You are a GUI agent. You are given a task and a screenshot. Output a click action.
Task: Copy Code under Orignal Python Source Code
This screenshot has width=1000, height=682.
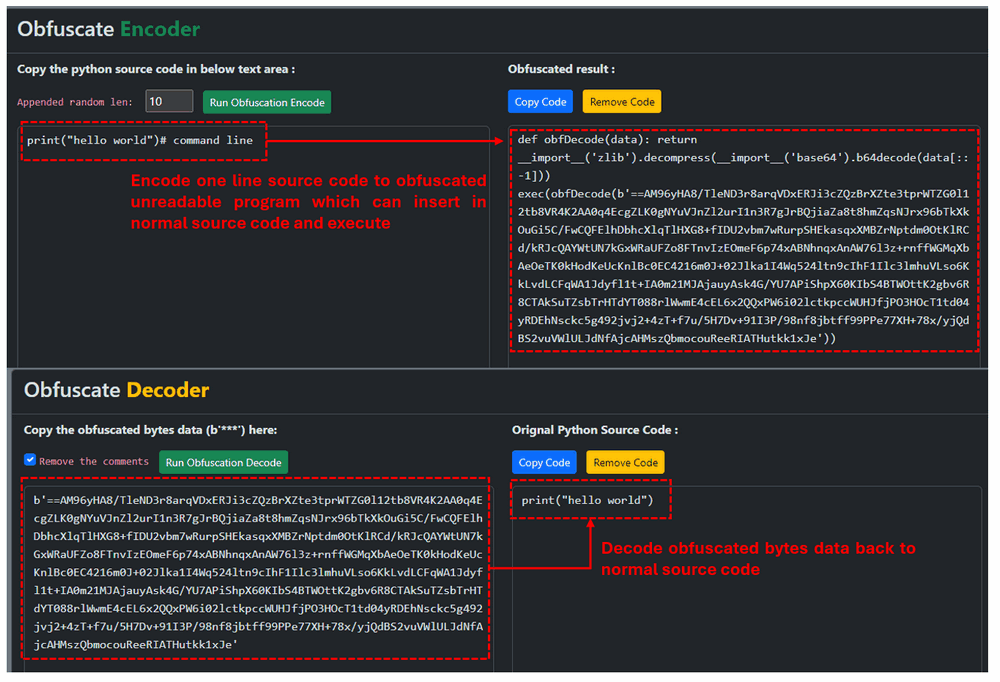pyautogui.click(x=545, y=462)
